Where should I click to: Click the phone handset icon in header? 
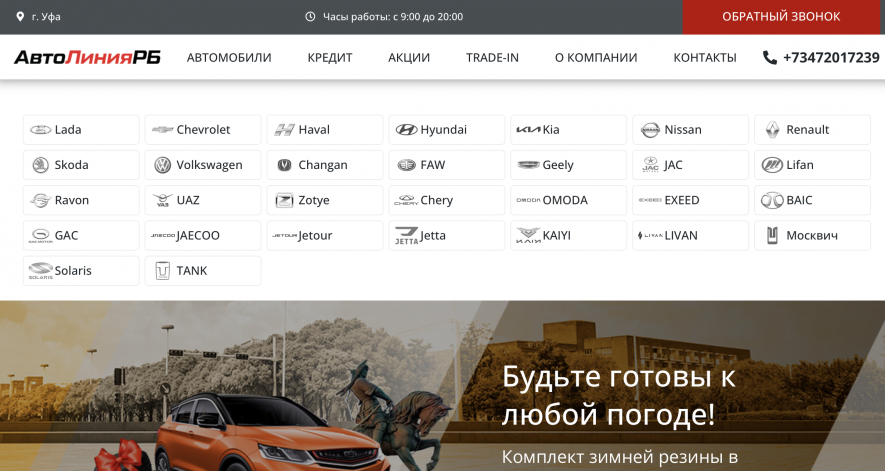pyautogui.click(x=769, y=58)
